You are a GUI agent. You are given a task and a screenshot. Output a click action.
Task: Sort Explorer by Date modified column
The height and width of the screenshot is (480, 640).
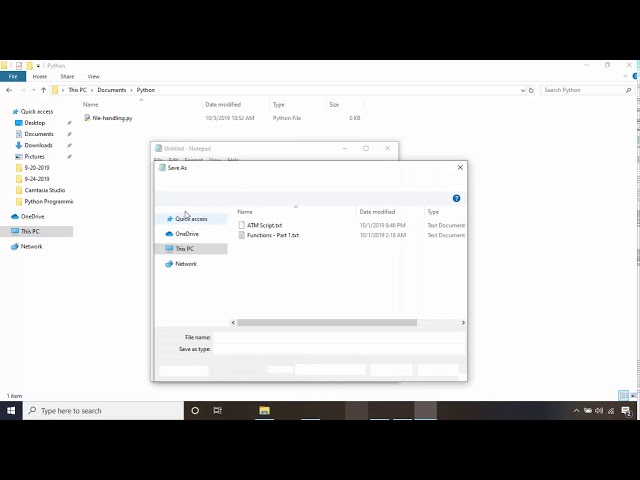[x=223, y=104]
